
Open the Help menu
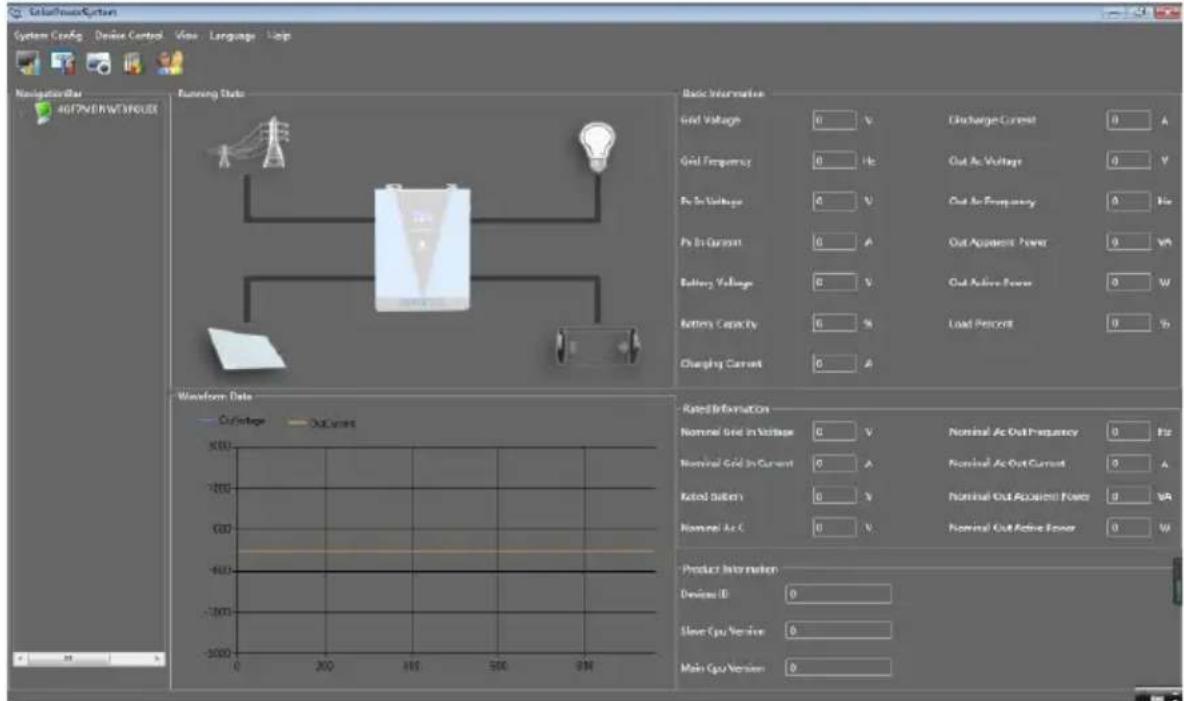click(x=279, y=36)
